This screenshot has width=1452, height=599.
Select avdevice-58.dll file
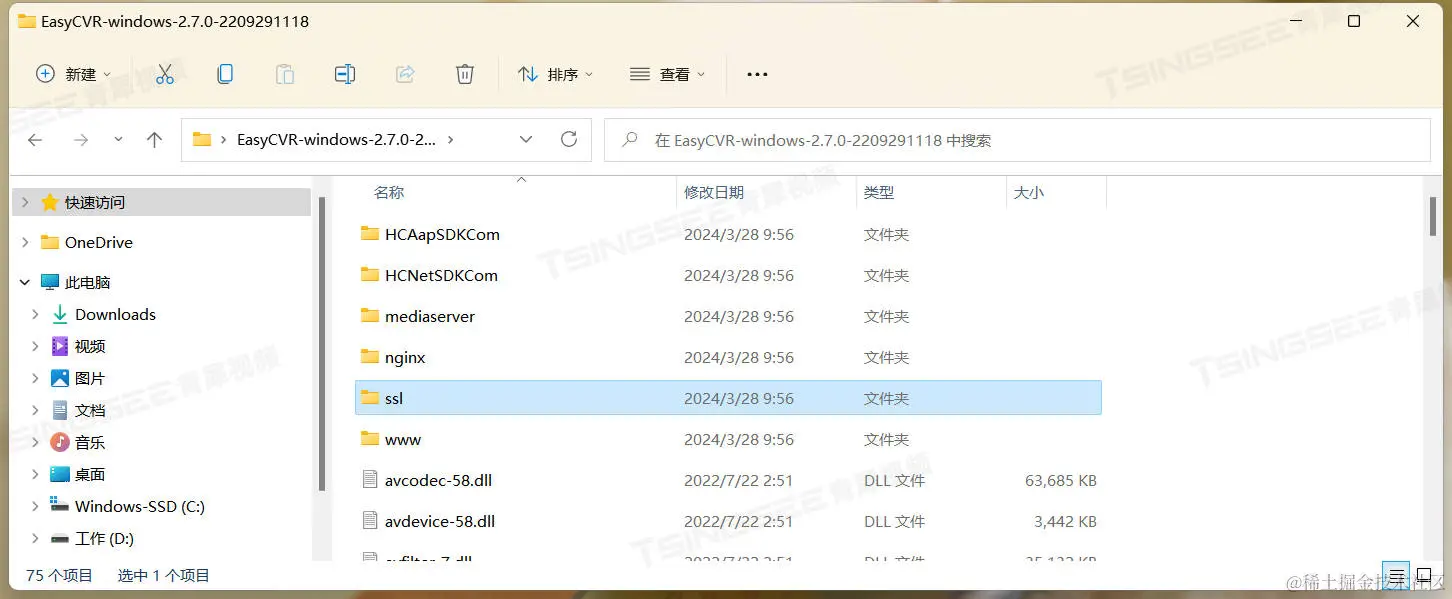pos(440,521)
